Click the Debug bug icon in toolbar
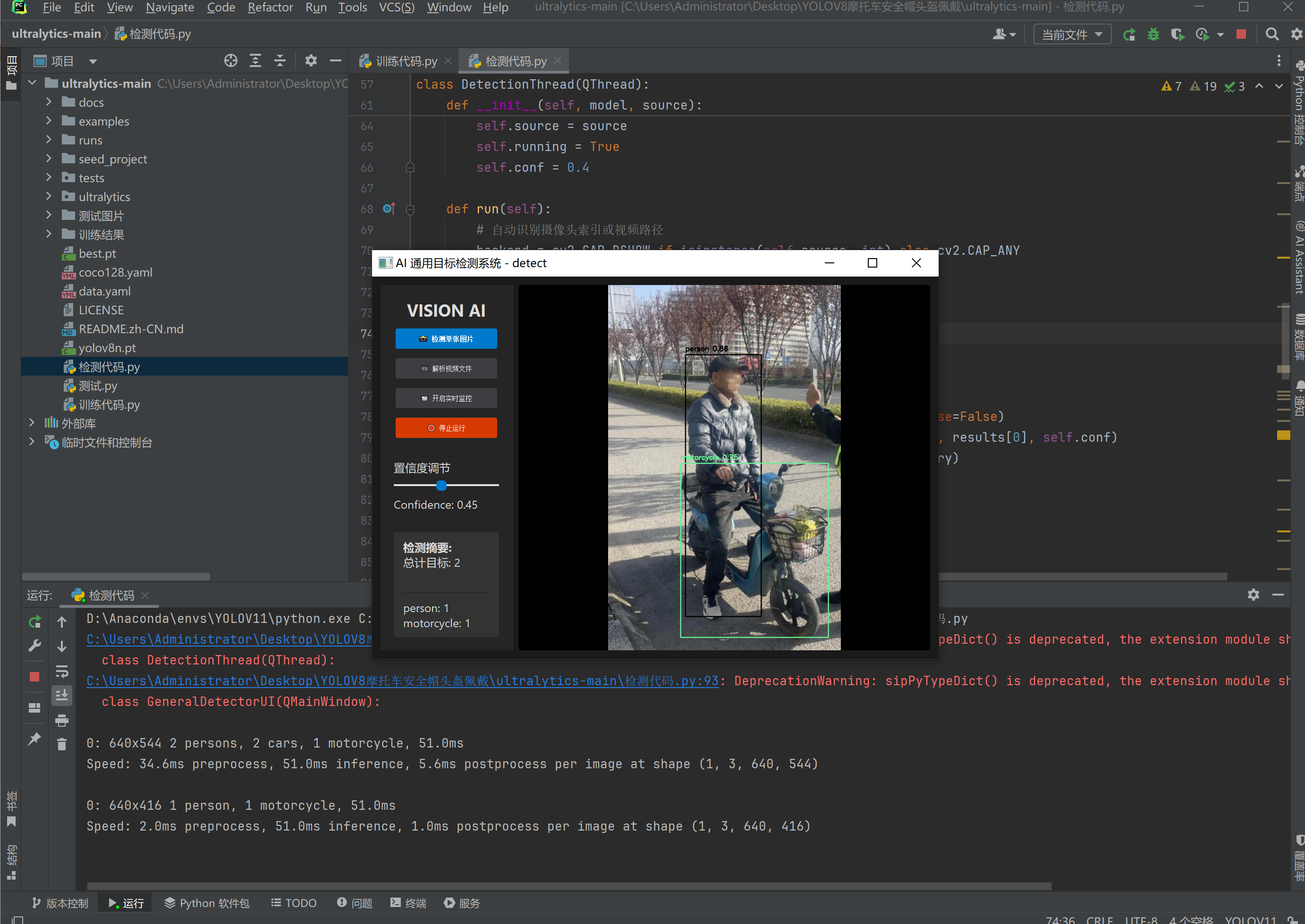Screen dimensions: 1305x924 coord(1153,35)
